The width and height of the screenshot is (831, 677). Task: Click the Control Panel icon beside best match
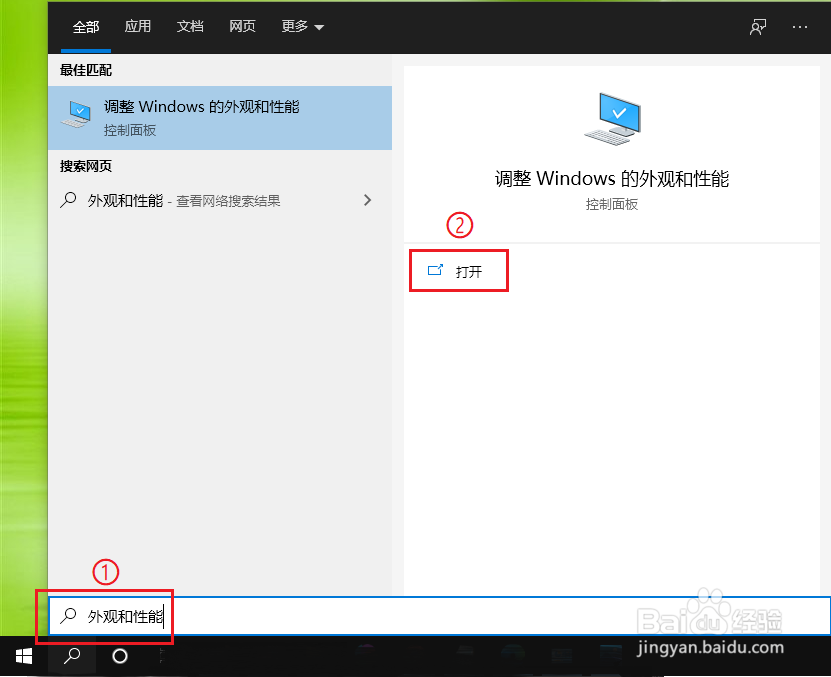click(x=76, y=113)
